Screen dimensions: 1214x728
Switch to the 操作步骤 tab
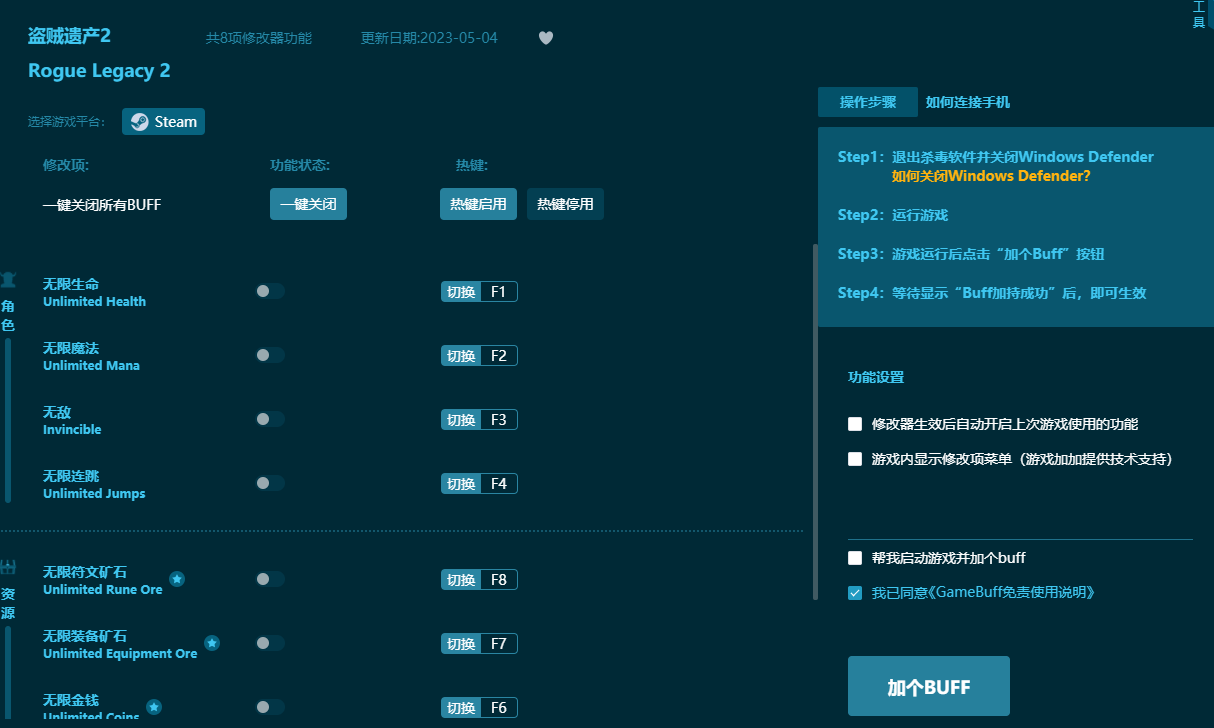pyautogui.click(x=868, y=102)
